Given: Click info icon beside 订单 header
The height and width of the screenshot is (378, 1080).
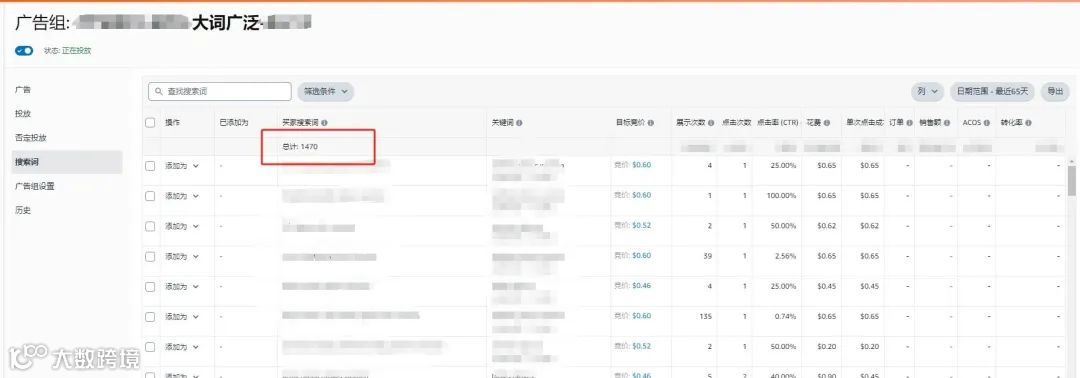Looking at the screenshot, I should tap(910, 123).
